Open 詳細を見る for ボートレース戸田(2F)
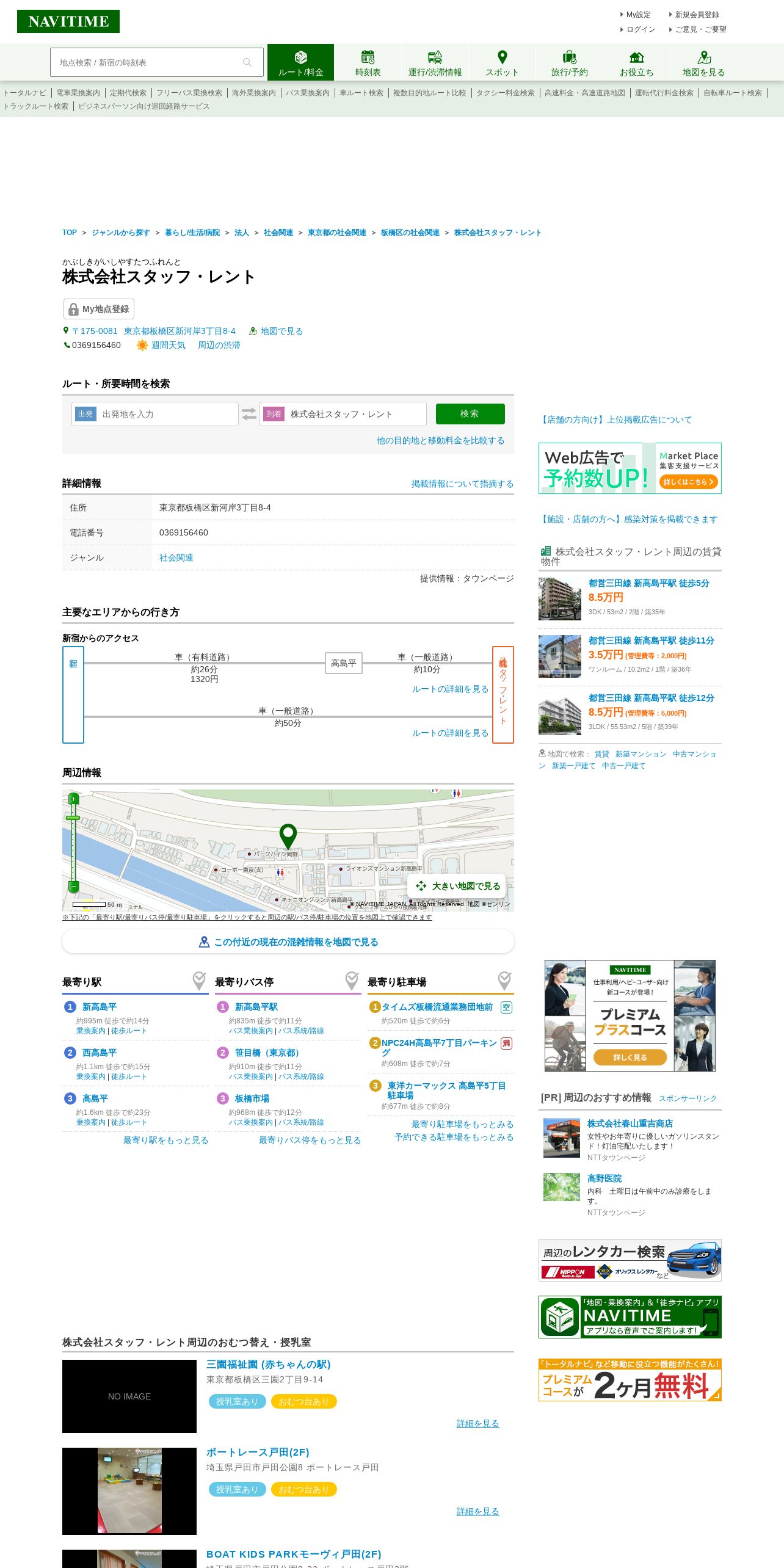784x1568 pixels. point(477,1511)
